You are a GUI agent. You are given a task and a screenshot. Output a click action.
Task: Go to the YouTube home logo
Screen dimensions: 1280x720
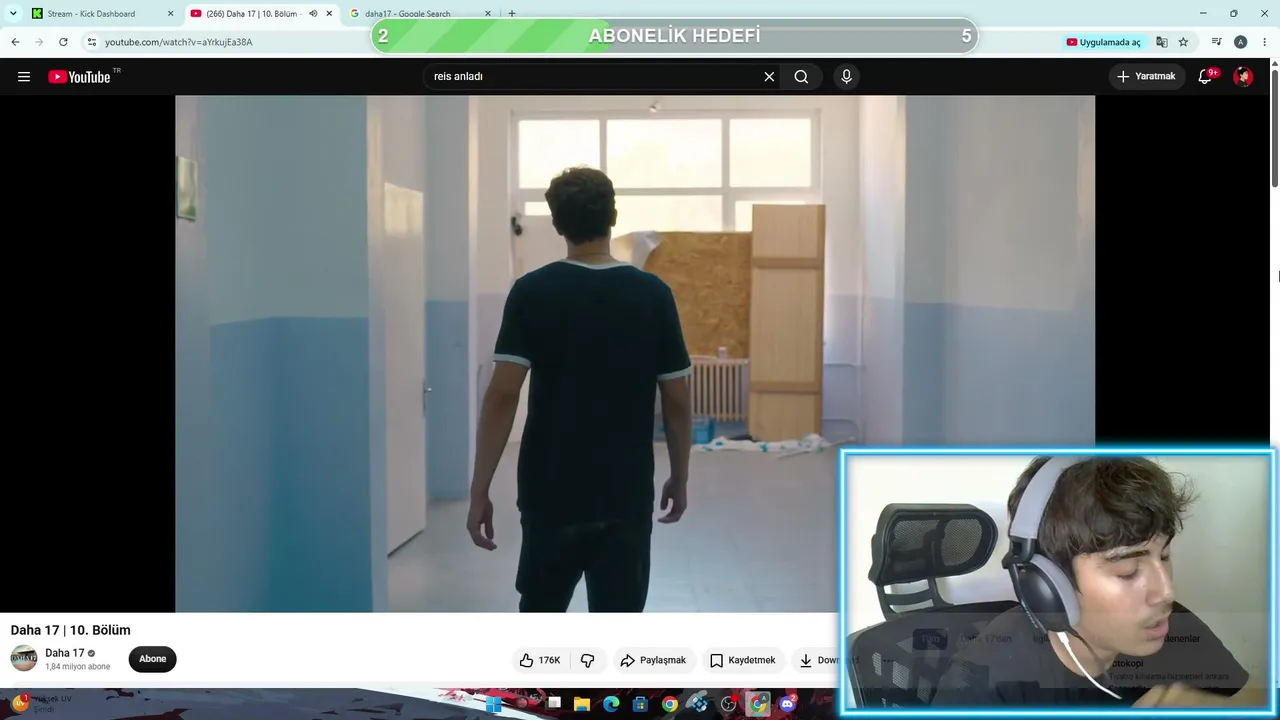(x=79, y=77)
